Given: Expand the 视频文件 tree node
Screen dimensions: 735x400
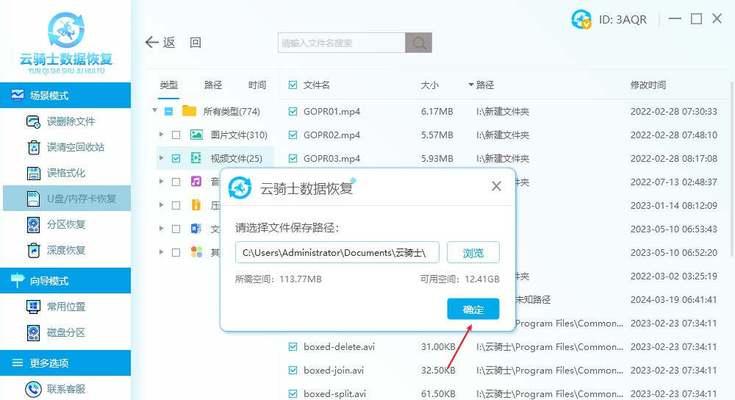Looking at the screenshot, I should pyautogui.click(x=161, y=158).
